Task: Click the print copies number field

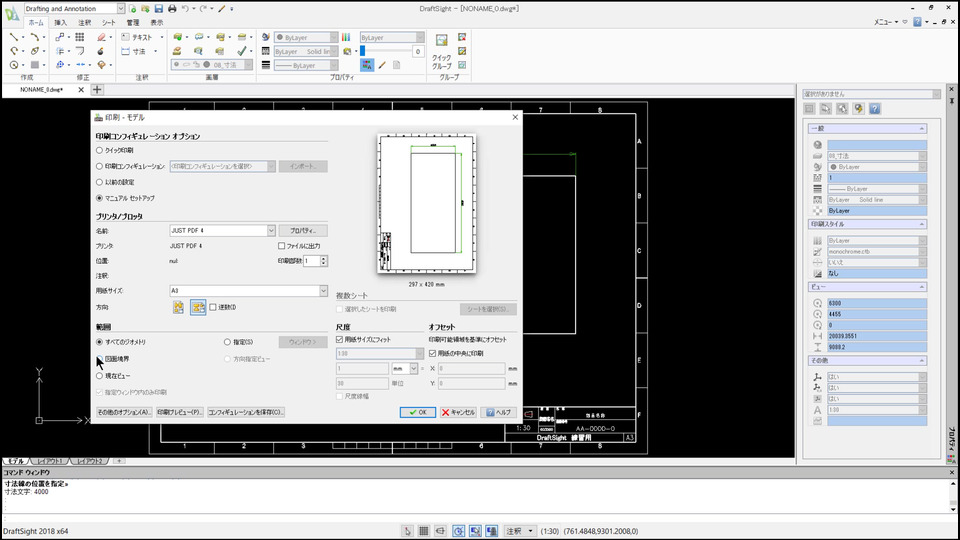Action: point(311,261)
